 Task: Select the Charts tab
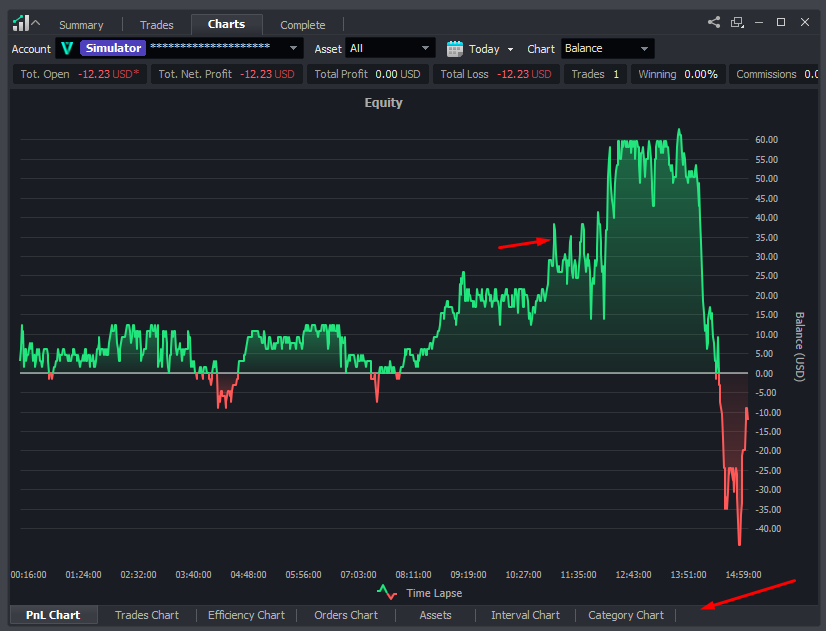coord(227,24)
